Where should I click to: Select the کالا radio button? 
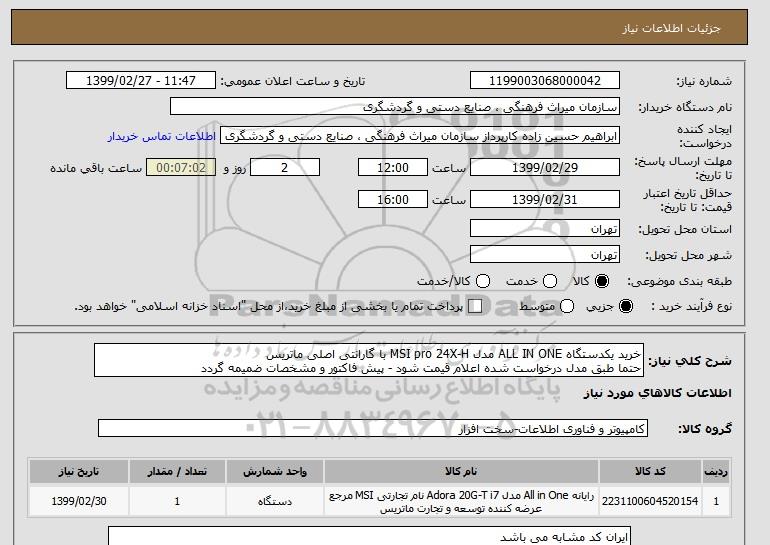[x=602, y=281]
